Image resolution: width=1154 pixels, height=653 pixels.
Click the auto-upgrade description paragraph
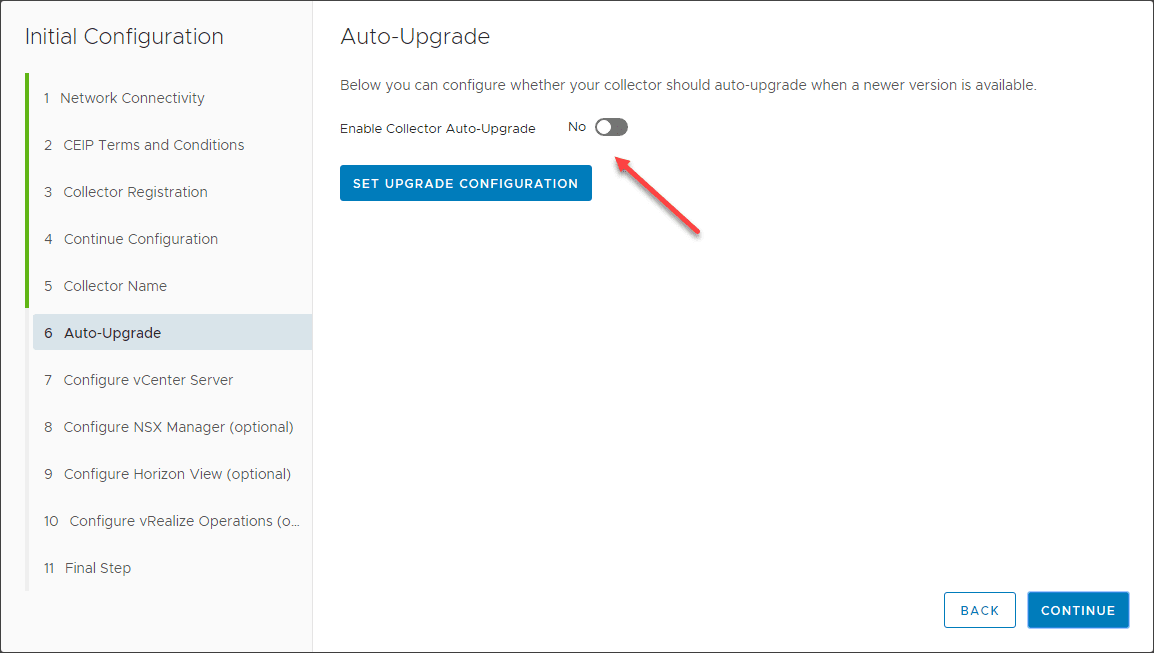pyautogui.click(x=688, y=85)
